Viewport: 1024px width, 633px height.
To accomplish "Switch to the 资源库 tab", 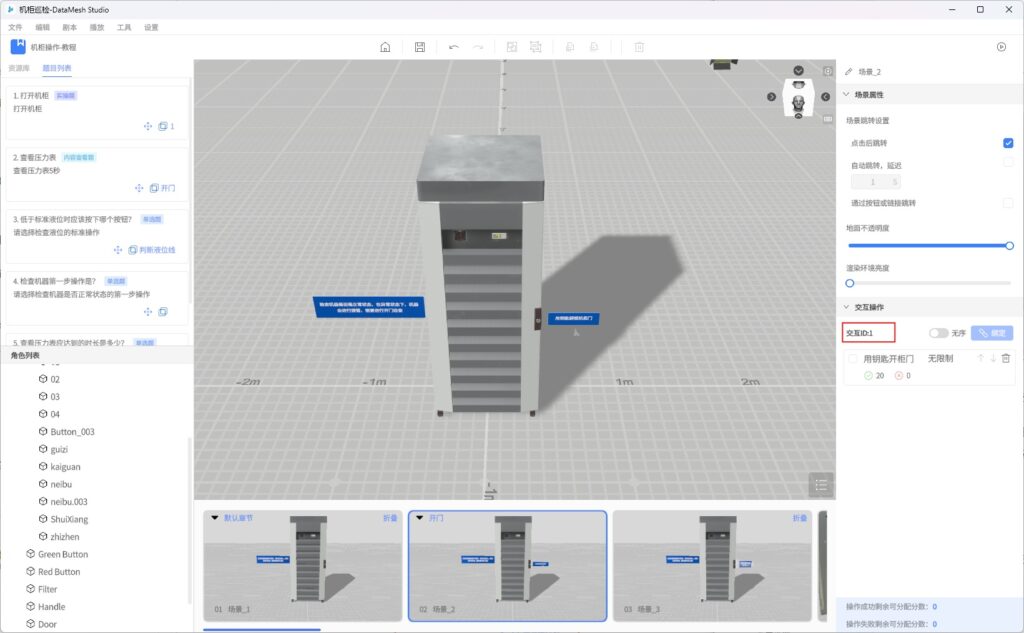I will (x=19, y=68).
